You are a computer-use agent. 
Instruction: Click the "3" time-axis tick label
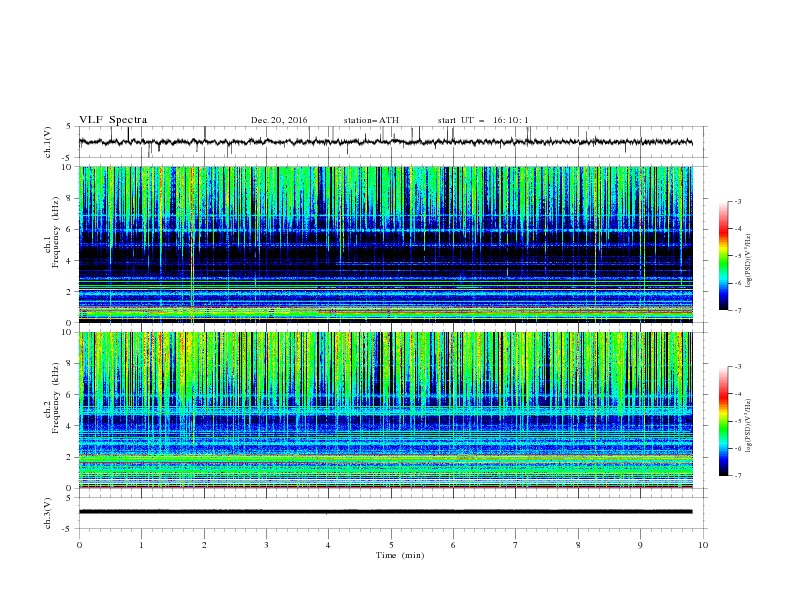click(x=266, y=545)
